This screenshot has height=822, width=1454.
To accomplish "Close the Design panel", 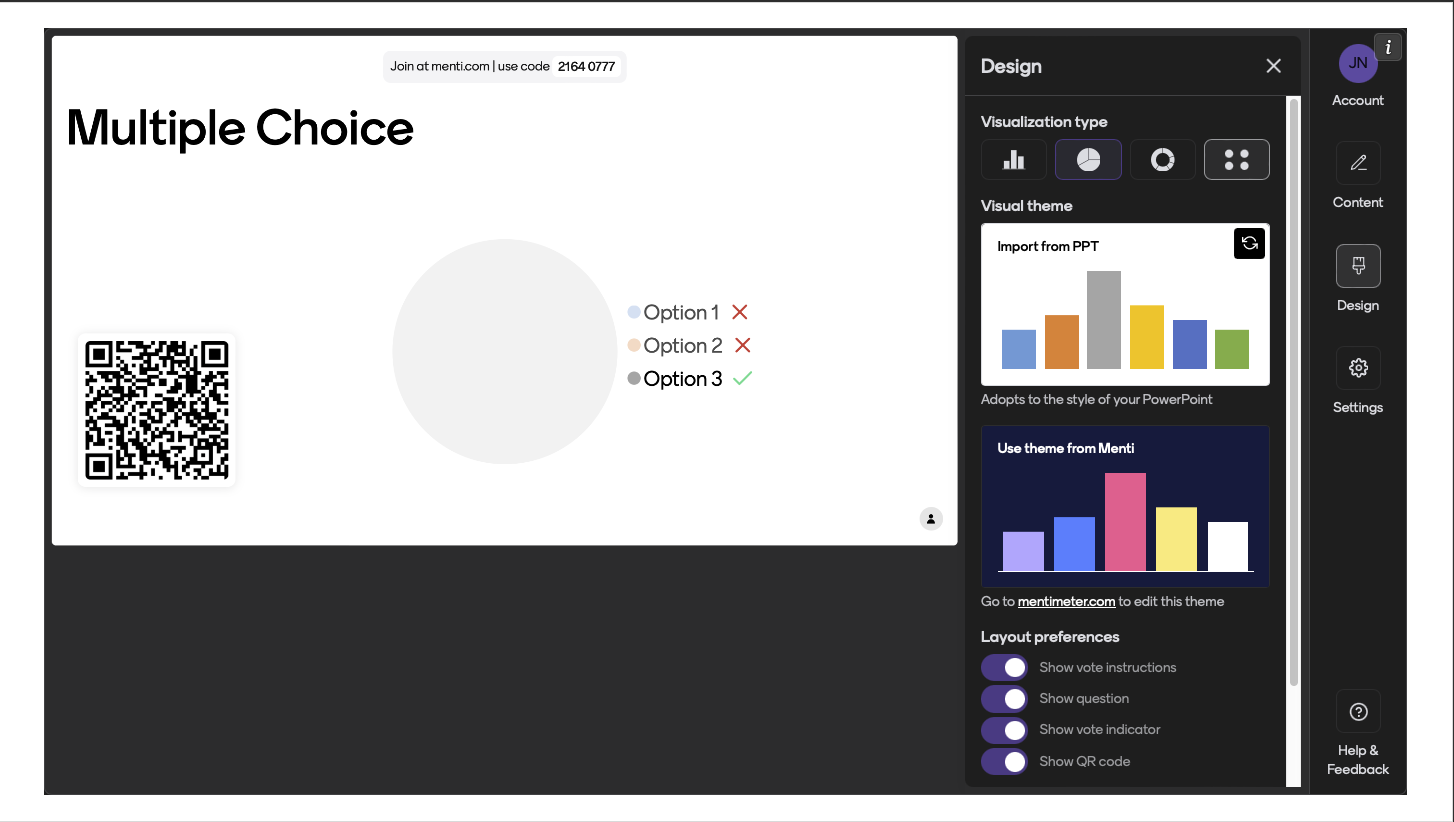I will click(x=1273, y=66).
